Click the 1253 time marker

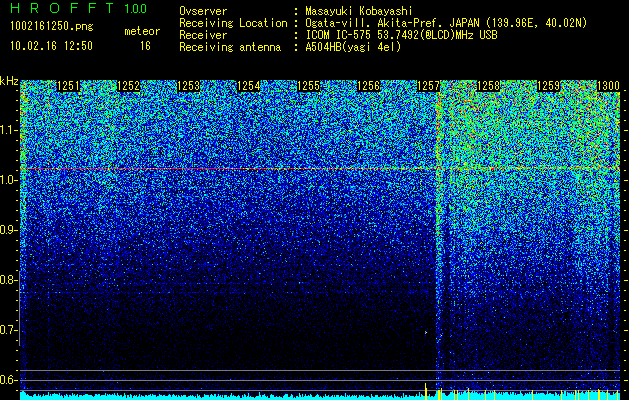(x=189, y=86)
